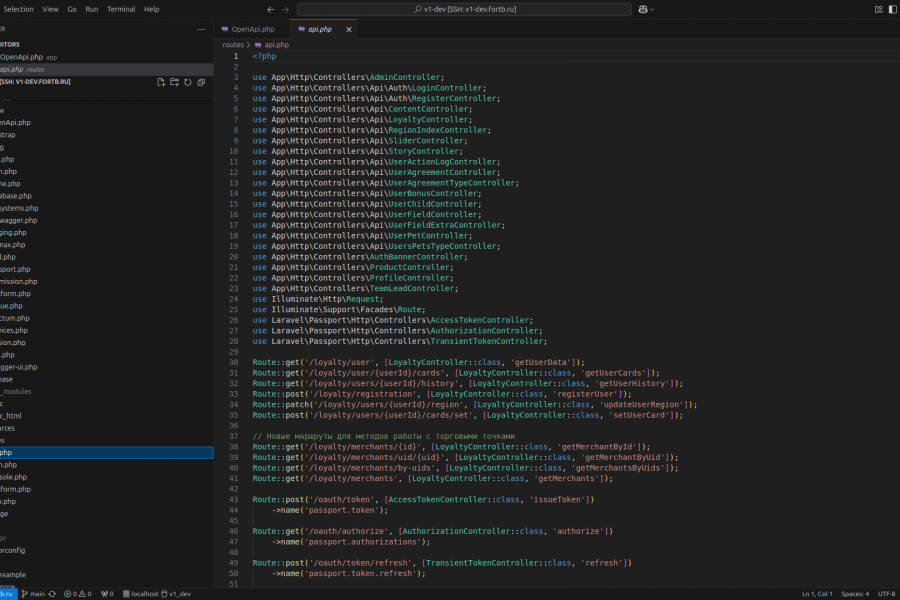Open the Terminal menu
Viewport: 900px width, 600px height.
point(121,9)
